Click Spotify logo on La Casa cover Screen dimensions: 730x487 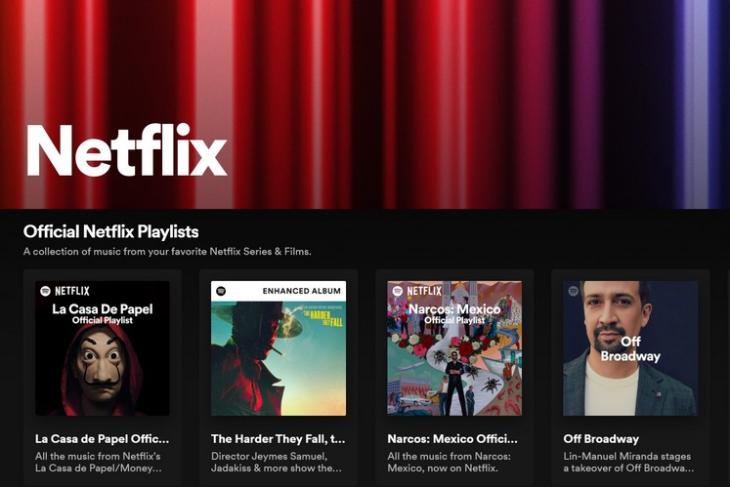tap(45, 291)
